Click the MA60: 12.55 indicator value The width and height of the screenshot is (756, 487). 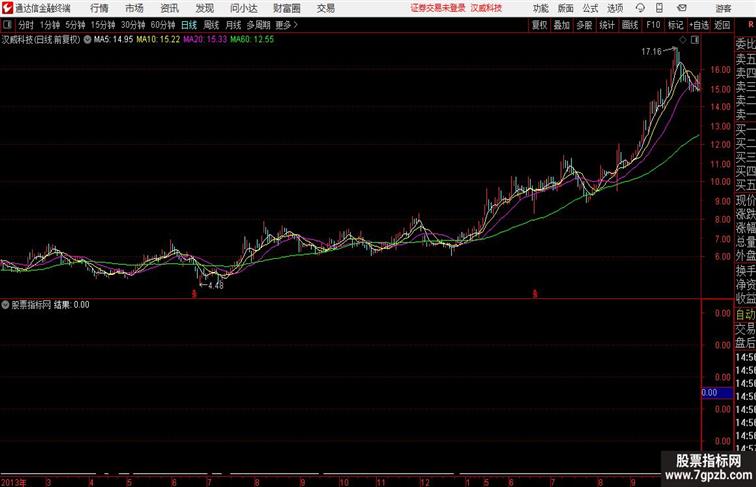pos(252,40)
